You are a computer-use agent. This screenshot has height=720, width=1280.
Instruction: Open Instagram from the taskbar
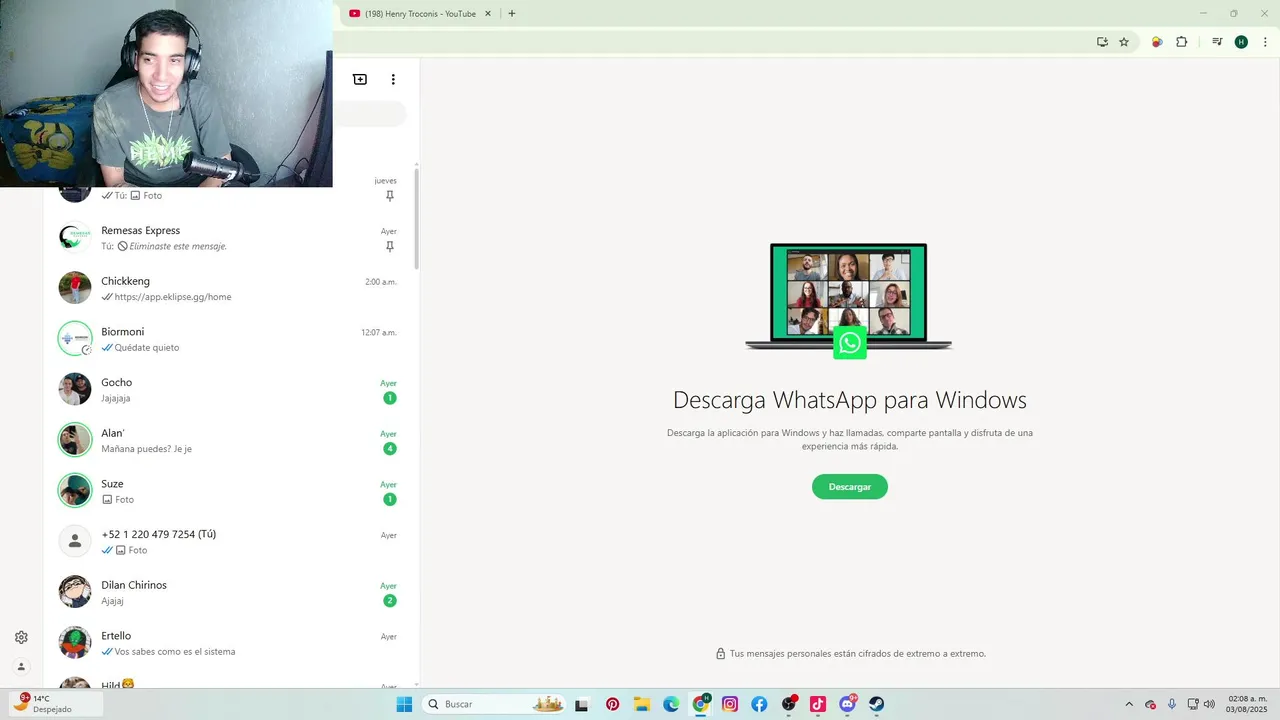point(730,704)
